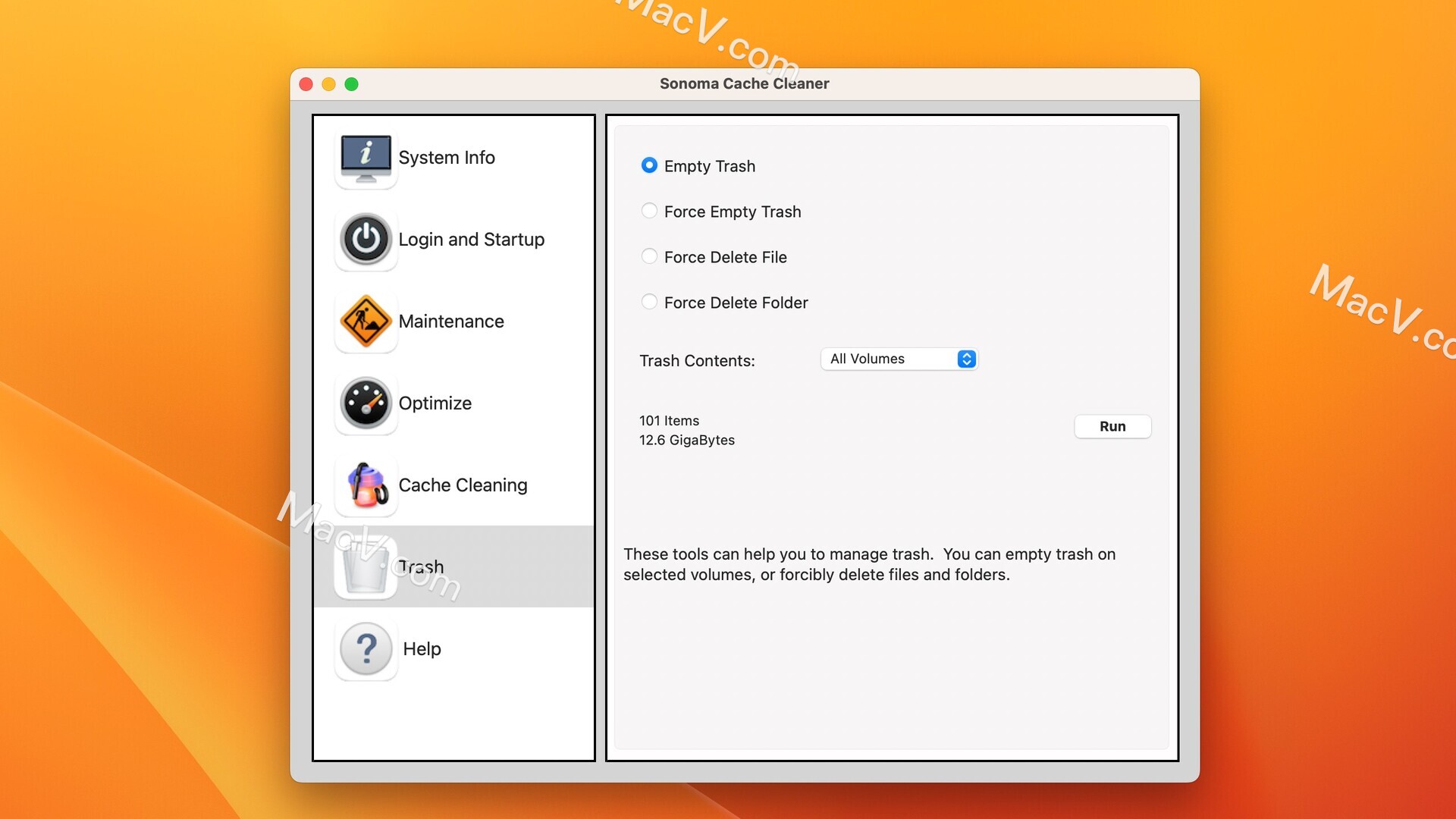Screen dimensions: 1456x819
Task: Select the Maintenance construction sign icon
Action: pyautogui.click(x=366, y=322)
